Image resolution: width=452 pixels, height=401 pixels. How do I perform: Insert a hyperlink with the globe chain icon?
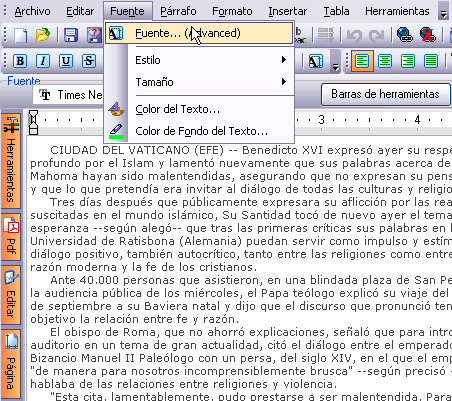point(405,35)
